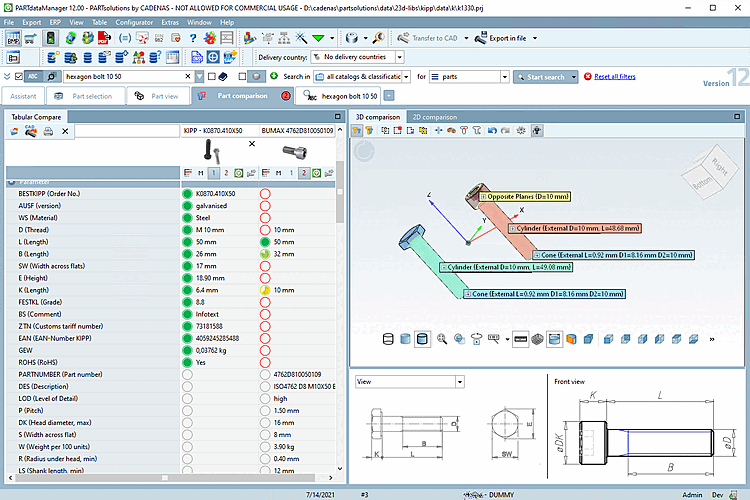Image resolution: width=750 pixels, height=500 pixels.
Task: Click the Reset all filters link
Action: coord(615,77)
